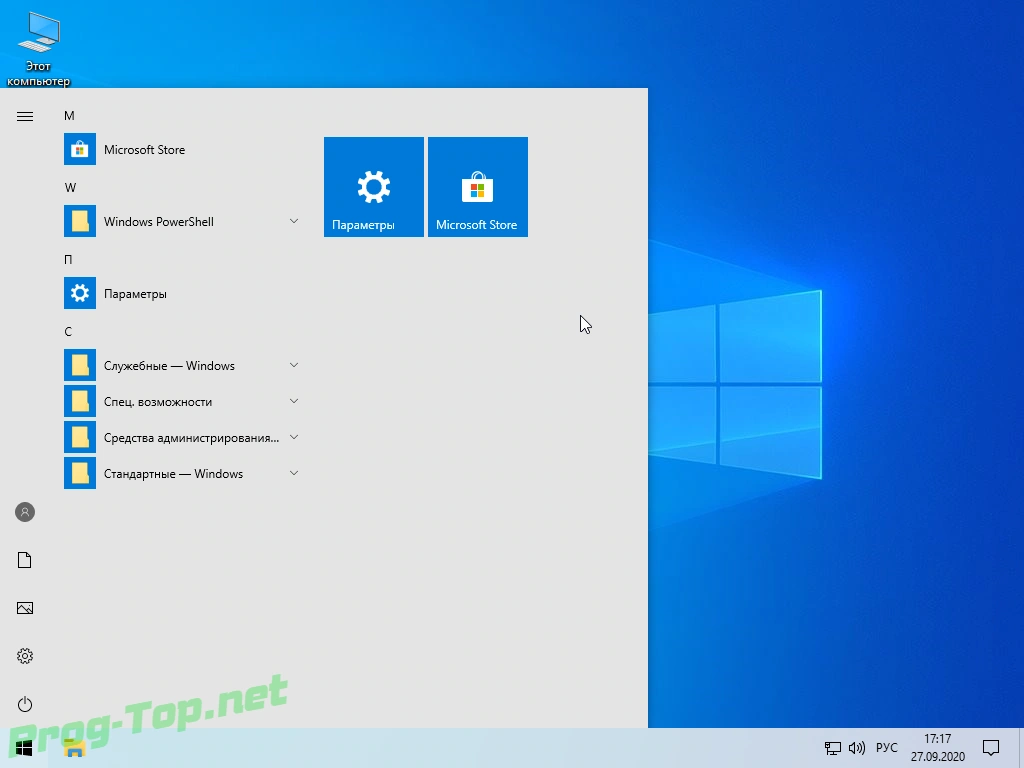Open Pictures via the sidebar image icon
The height and width of the screenshot is (768, 1024).
click(25, 608)
